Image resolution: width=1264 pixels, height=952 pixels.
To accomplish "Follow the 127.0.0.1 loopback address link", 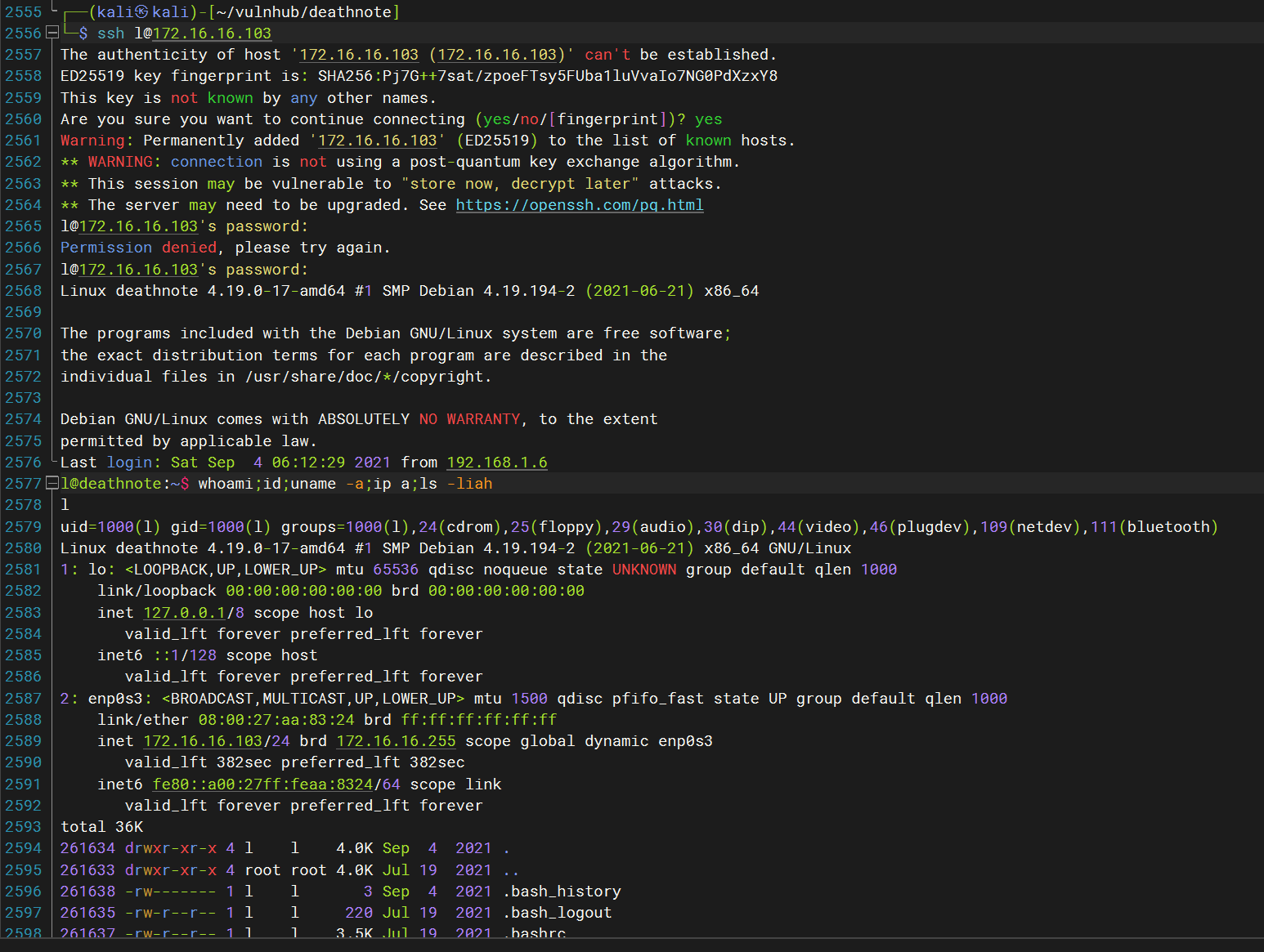I will (184, 613).
